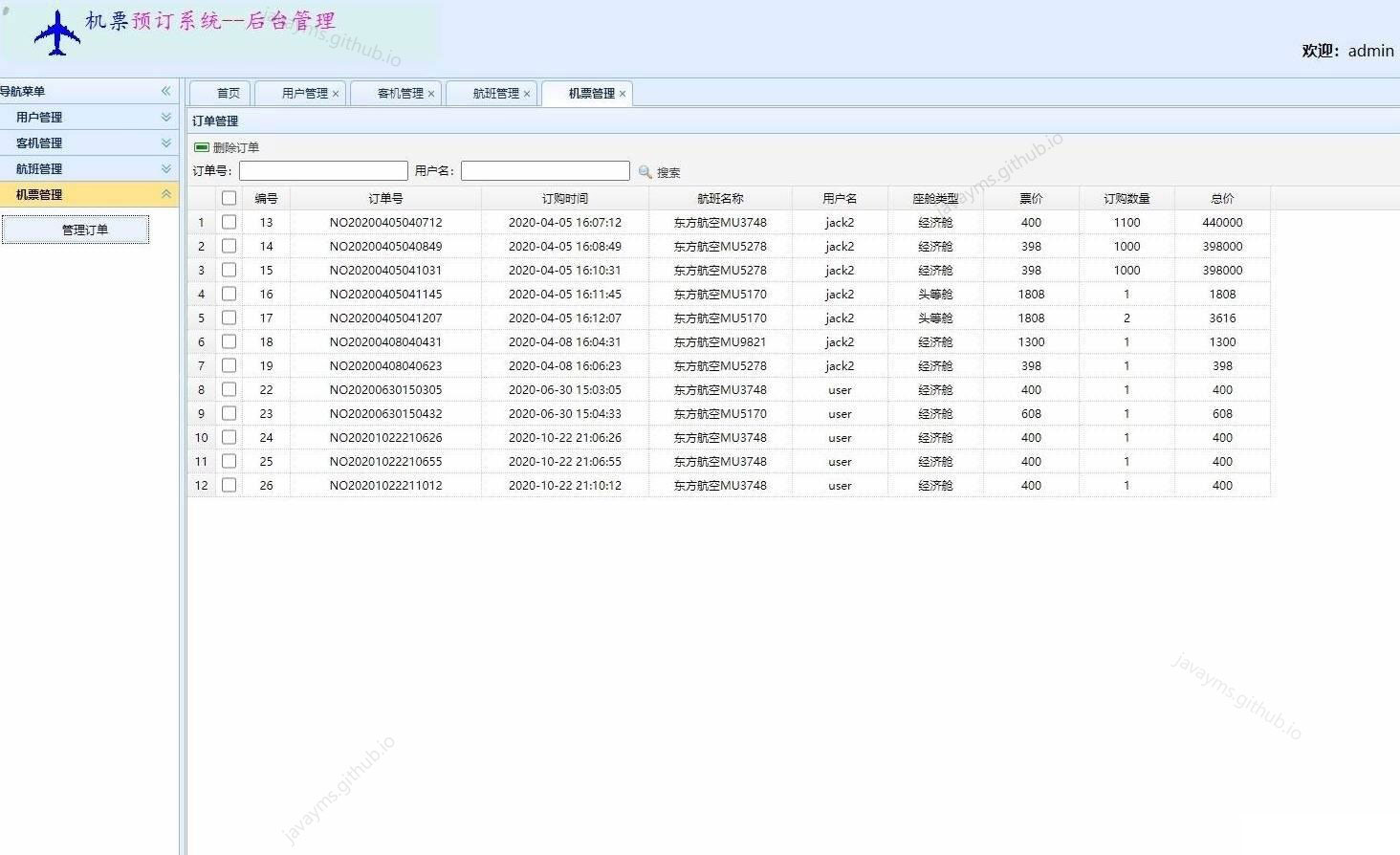Image resolution: width=1400 pixels, height=855 pixels.
Task: Sort by the 航班名称 column header
Action: [720, 199]
